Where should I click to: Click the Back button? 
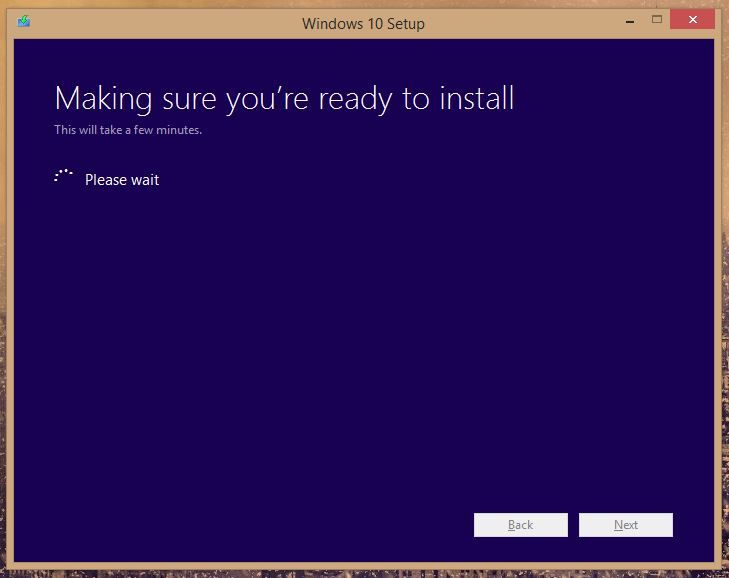pyautogui.click(x=521, y=525)
